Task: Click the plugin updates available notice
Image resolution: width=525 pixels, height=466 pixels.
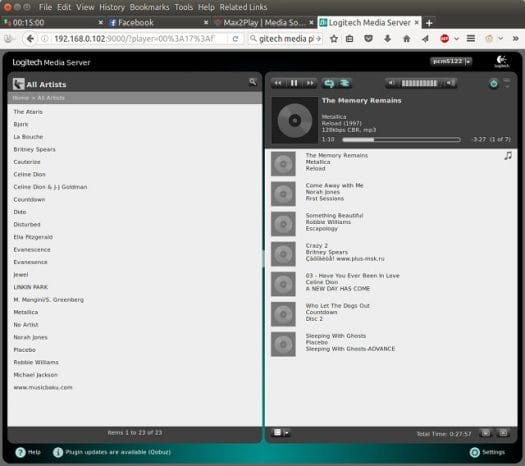Action: 118,452
